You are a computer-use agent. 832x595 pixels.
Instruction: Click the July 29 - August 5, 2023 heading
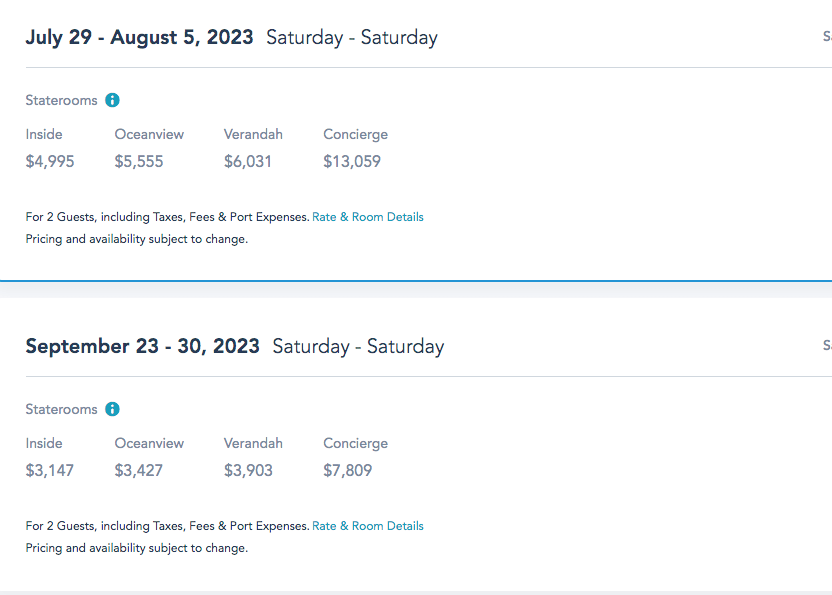139,38
